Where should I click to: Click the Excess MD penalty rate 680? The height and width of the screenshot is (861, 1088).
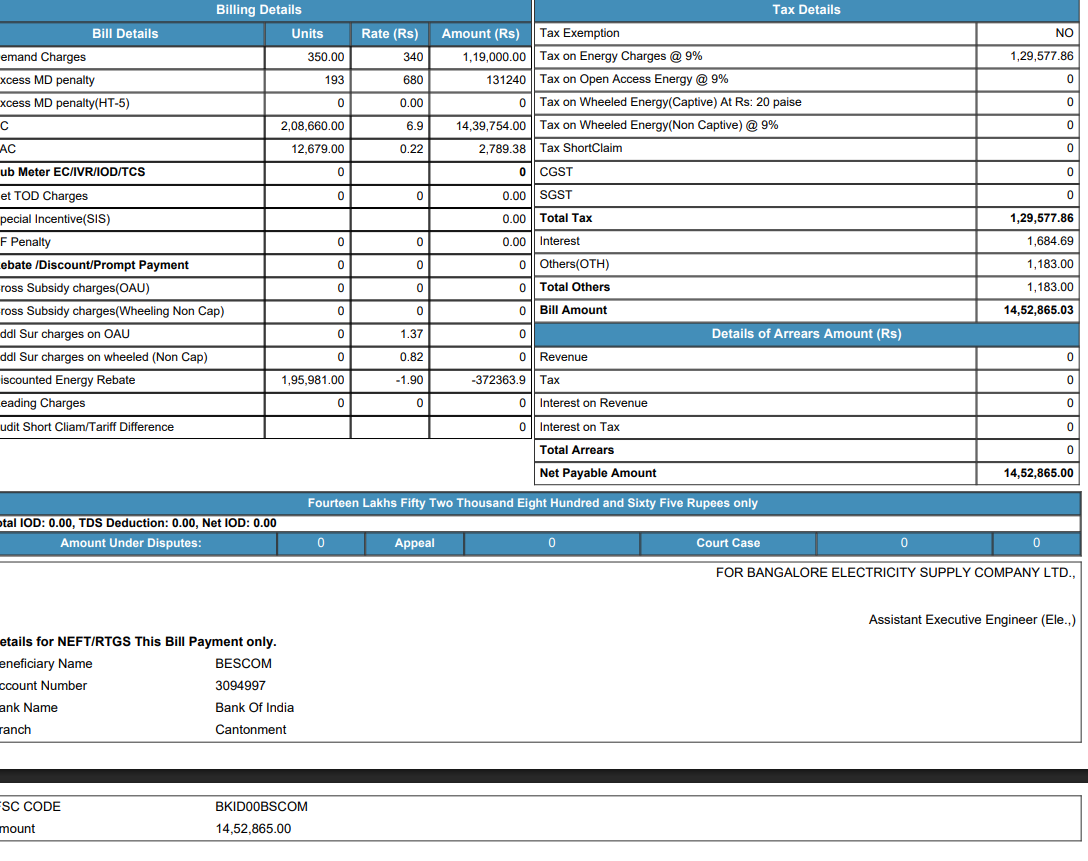[x=413, y=80]
